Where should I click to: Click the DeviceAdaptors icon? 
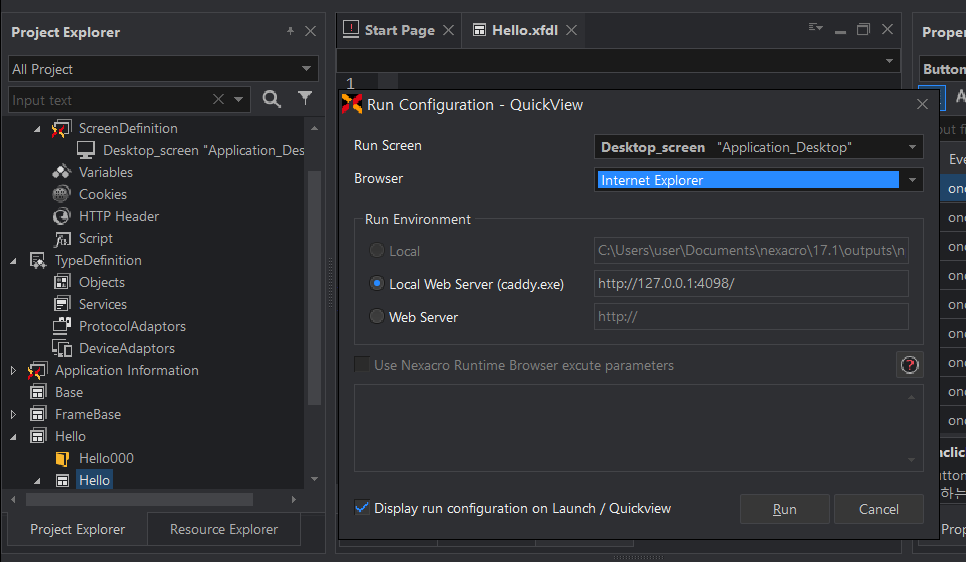tap(62, 348)
